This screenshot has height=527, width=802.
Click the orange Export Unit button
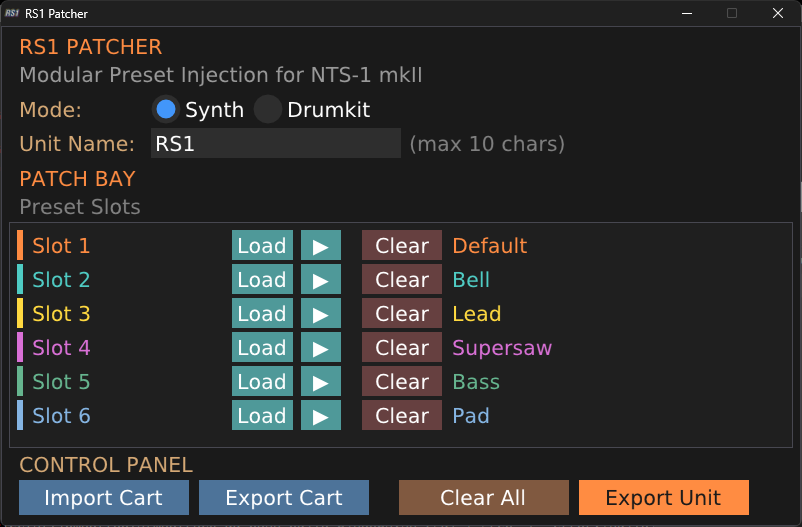pyautogui.click(x=664, y=497)
